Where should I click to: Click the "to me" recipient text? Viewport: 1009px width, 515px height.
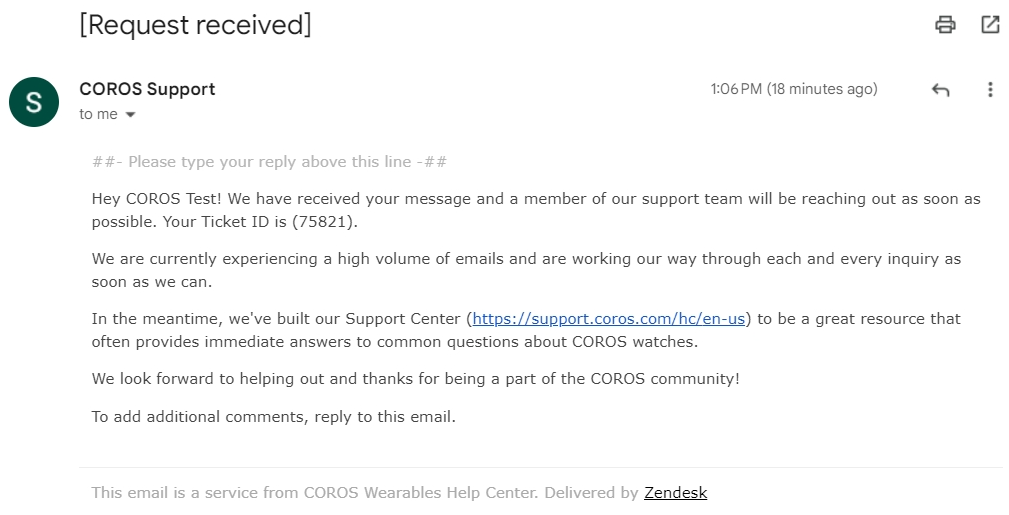(x=98, y=114)
